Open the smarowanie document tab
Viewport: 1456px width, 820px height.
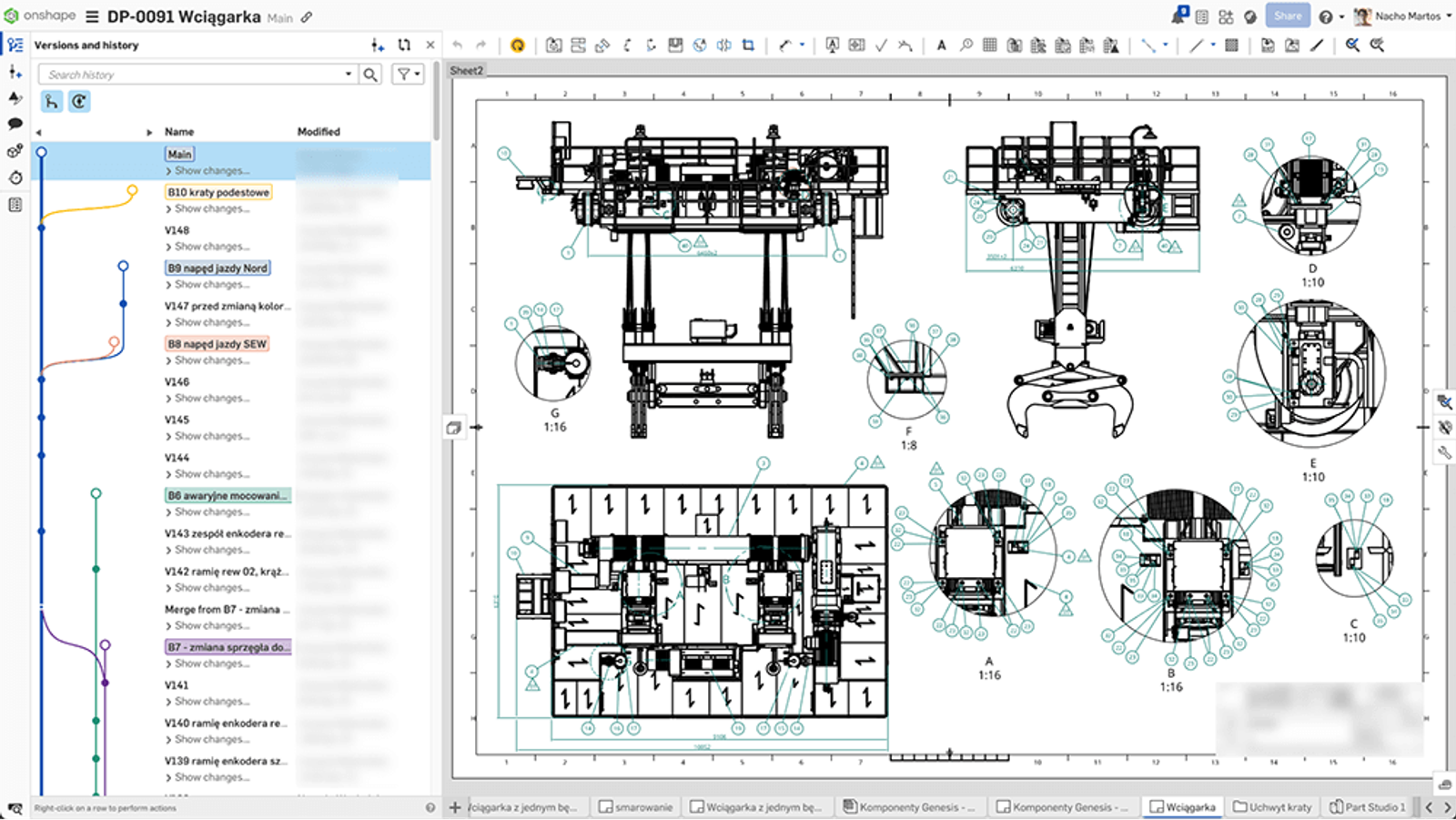pos(636,806)
